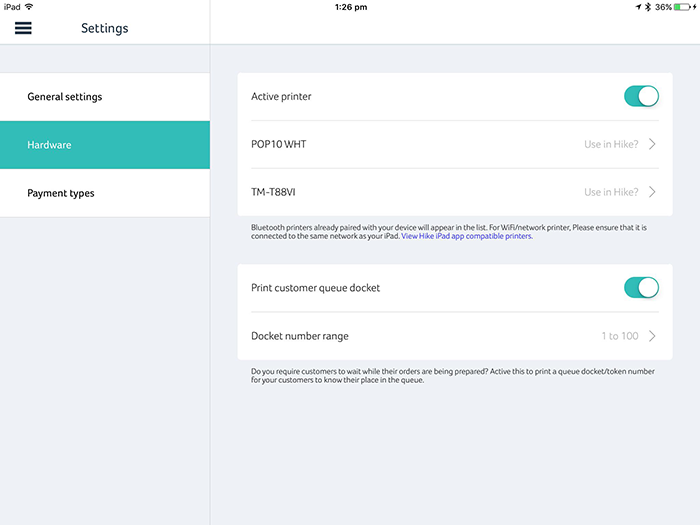
Task: Open Payment types section
Action: pos(105,193)
